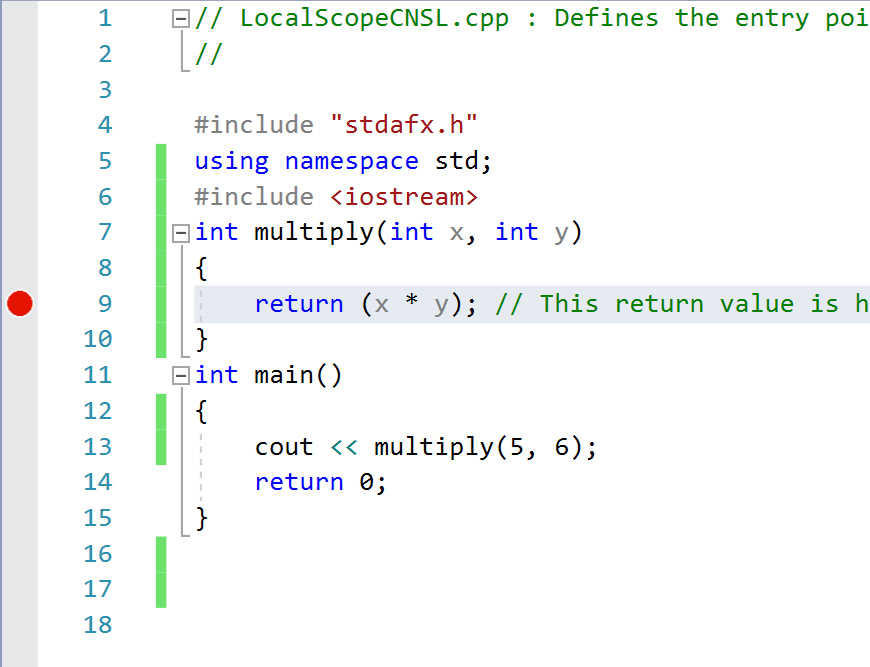This screenshot has height=667, width=870.
Task: Toggle a breakpoint on the return 0 line
Action: [x=19, y=481]
